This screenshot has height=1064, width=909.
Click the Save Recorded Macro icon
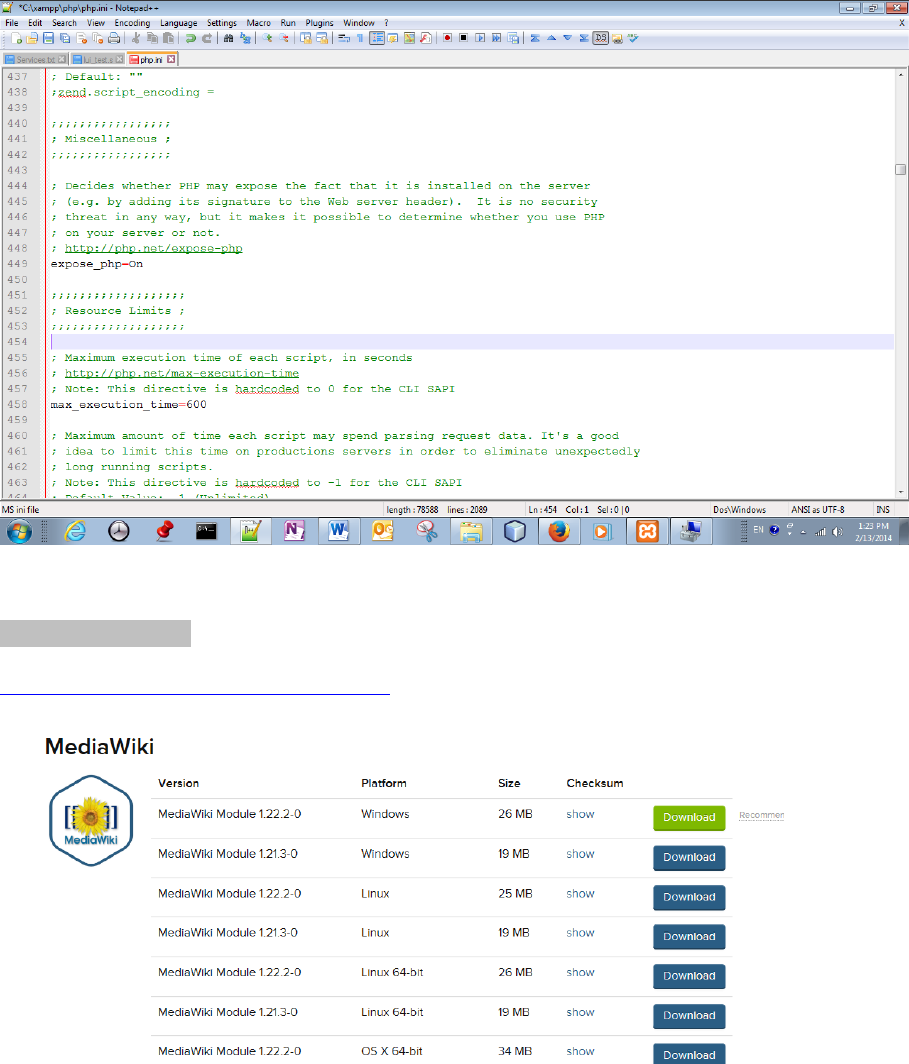(514, 38)
